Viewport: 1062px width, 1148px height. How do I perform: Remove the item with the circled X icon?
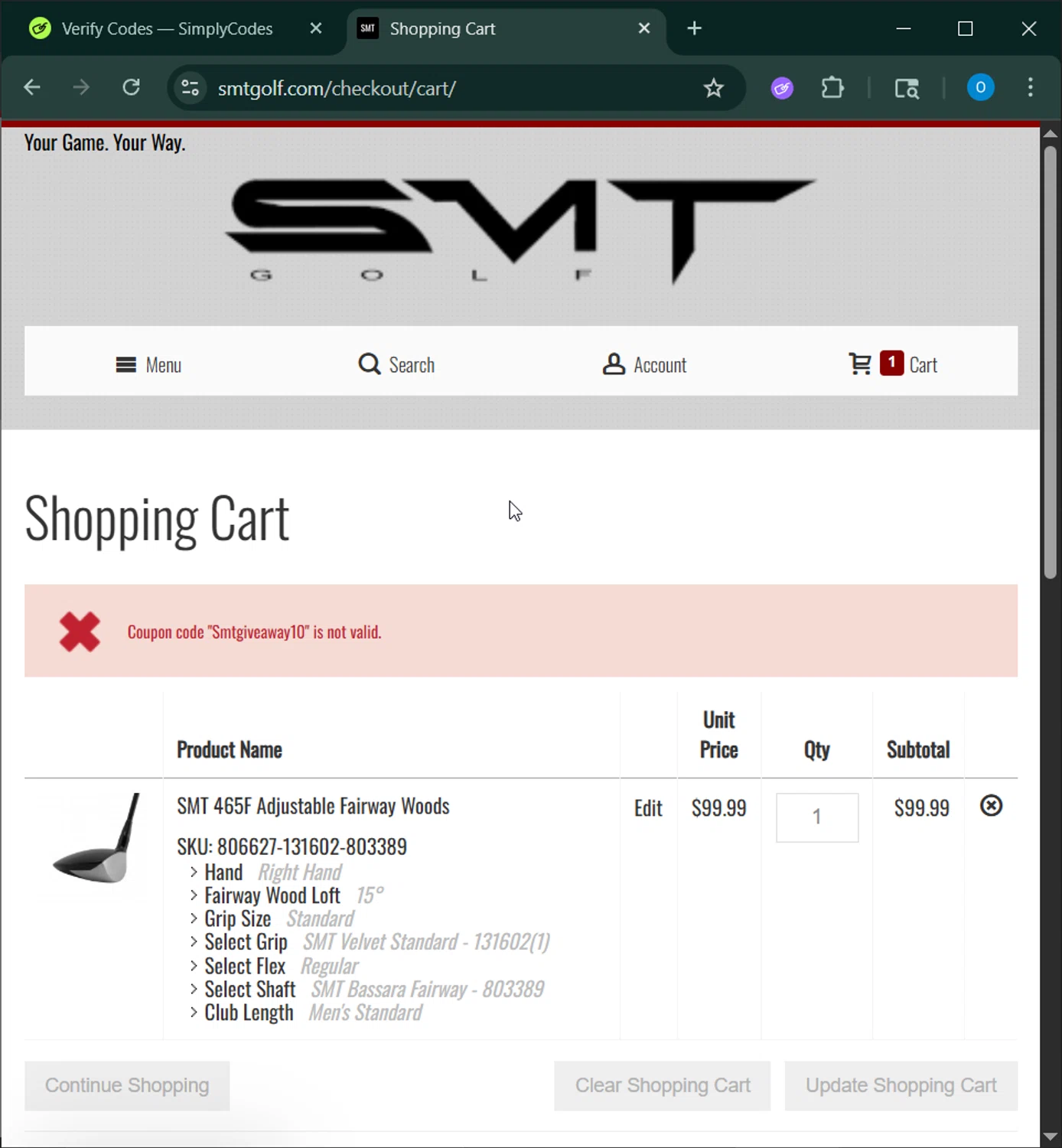(991, 806)
